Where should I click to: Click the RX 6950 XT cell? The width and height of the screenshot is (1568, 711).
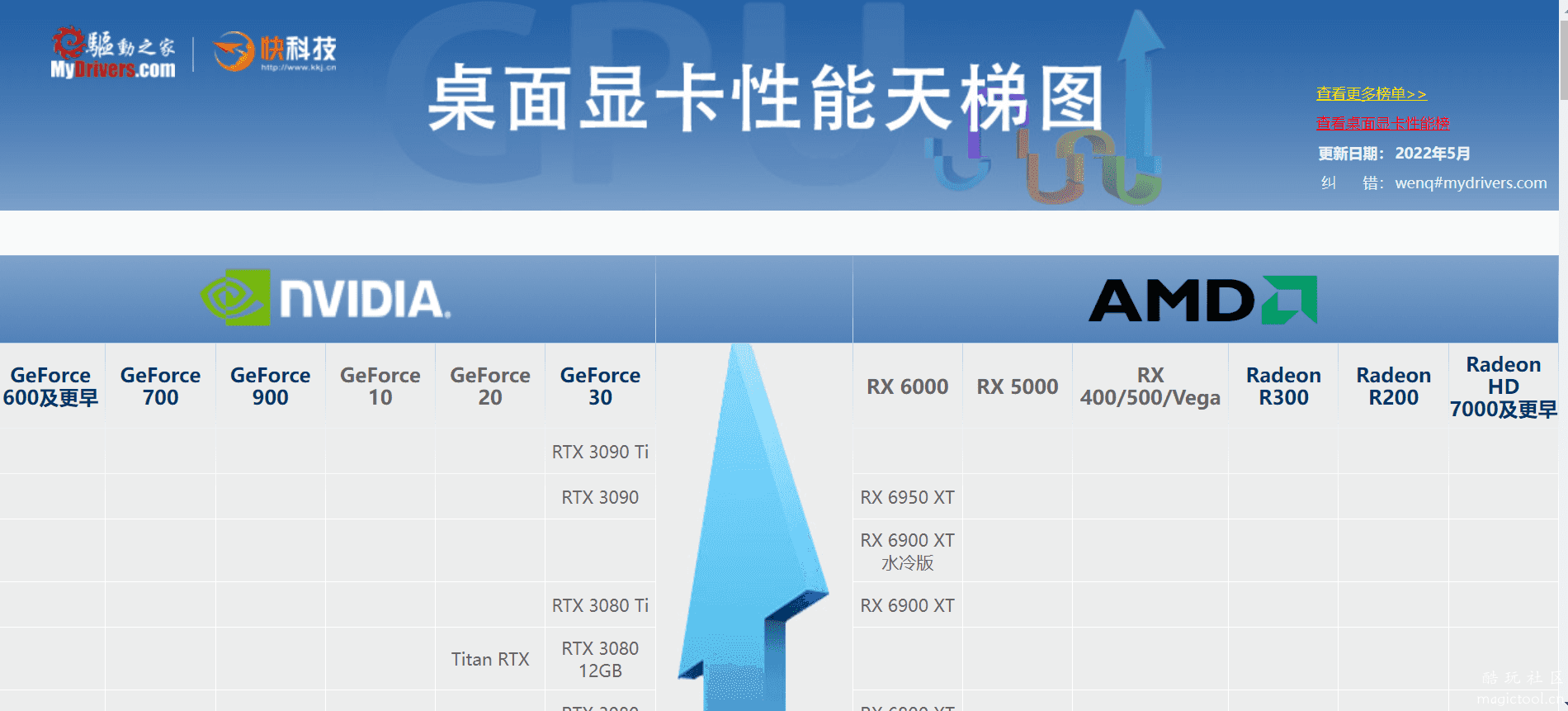coord(908,497)
